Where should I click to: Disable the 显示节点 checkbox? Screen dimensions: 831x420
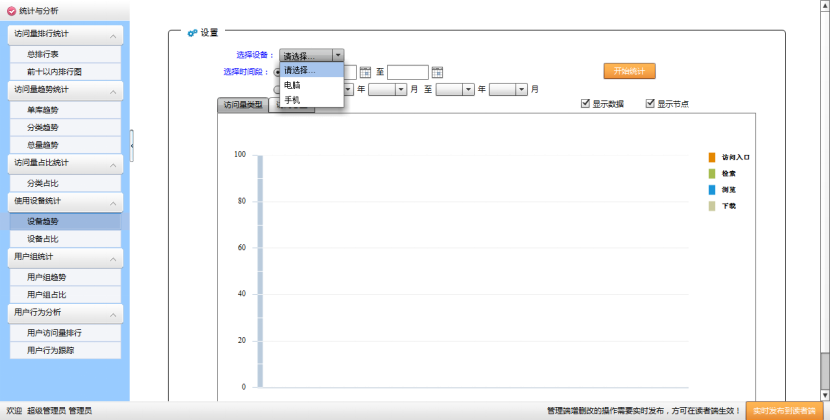coord(650,104)
